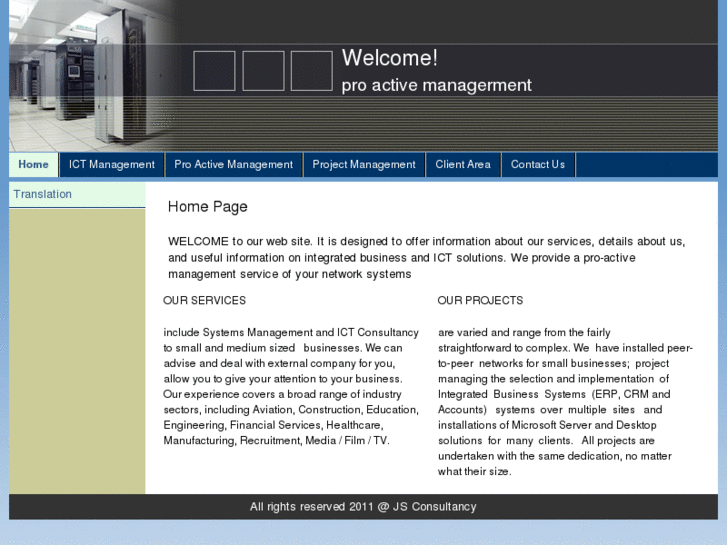The height and width of the screenshot is (545, 727).
Task: Click 'All rights reserved 2011 @ JS Consultancy' footer
Action: pyautogui.click(x=363, y=507)
